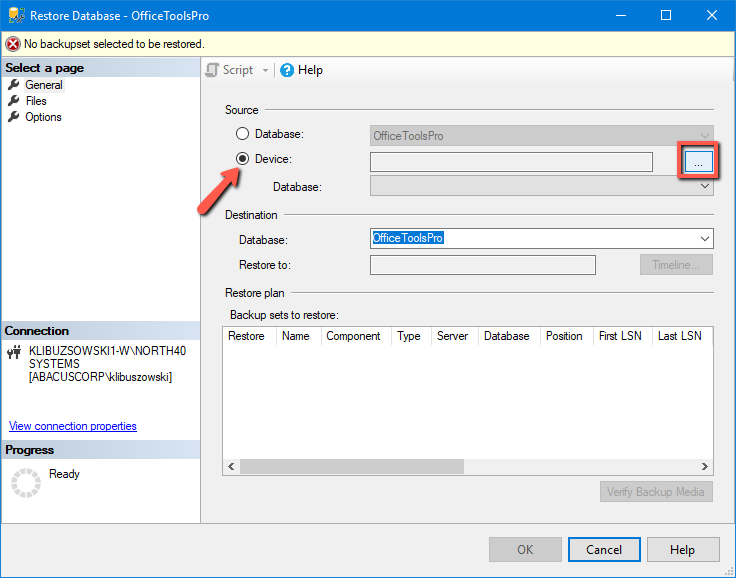Image resolution: width=736 pixels, height=578 pixels.
Task: Click the Server column header
Action: click(454, 336)
